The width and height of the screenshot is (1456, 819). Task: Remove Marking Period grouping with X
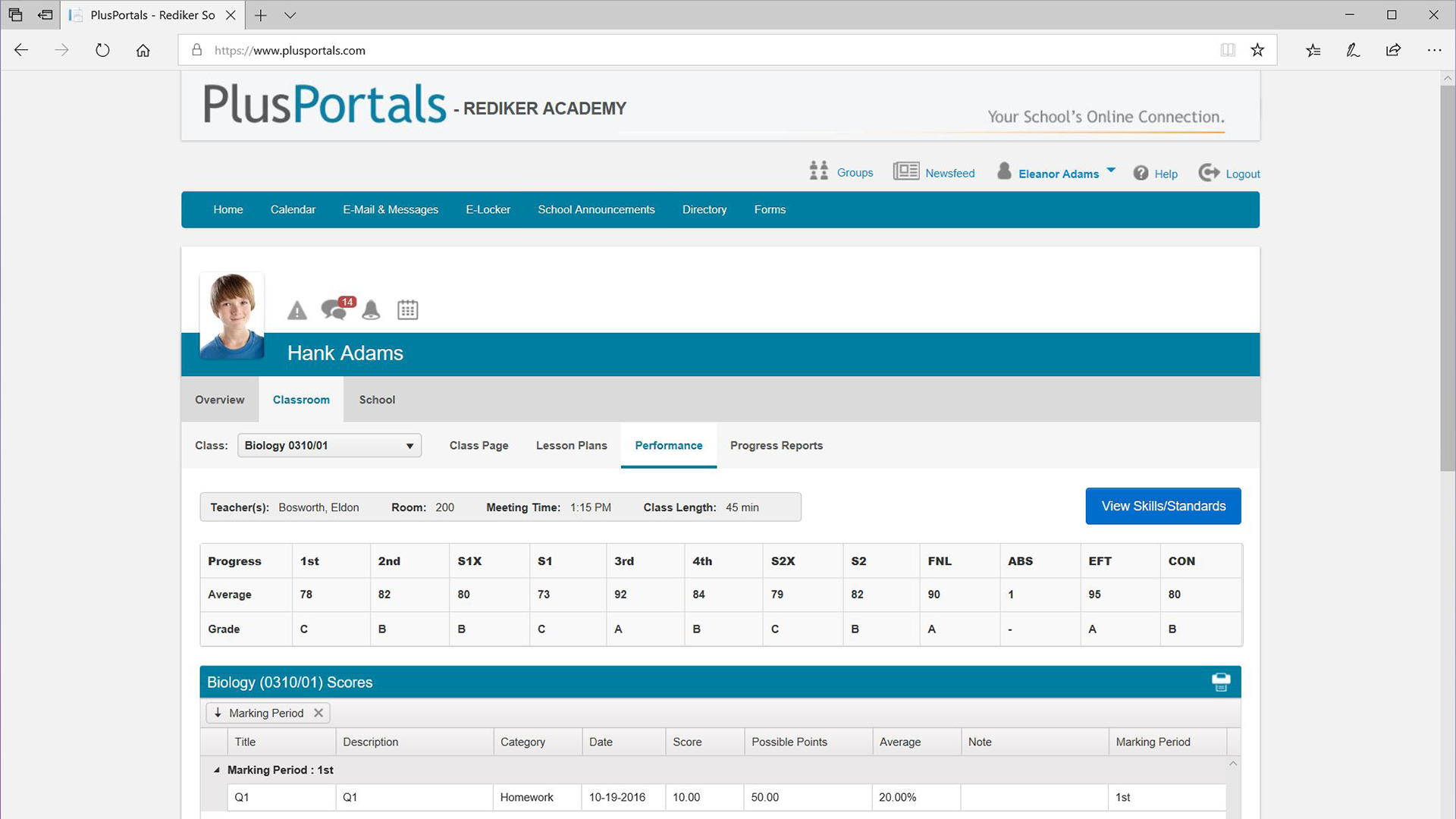click(318, 713)
